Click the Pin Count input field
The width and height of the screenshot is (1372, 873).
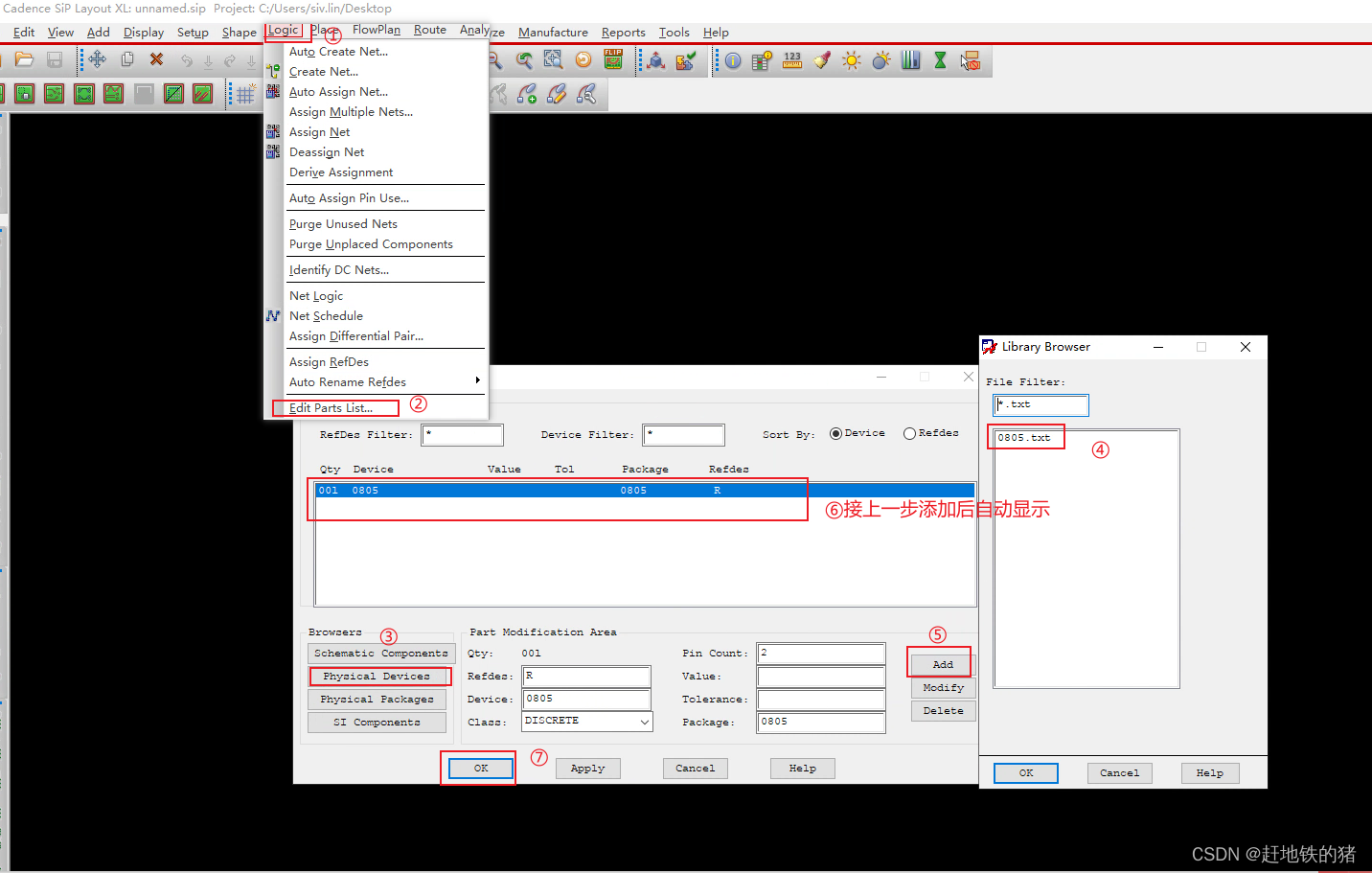821,654
